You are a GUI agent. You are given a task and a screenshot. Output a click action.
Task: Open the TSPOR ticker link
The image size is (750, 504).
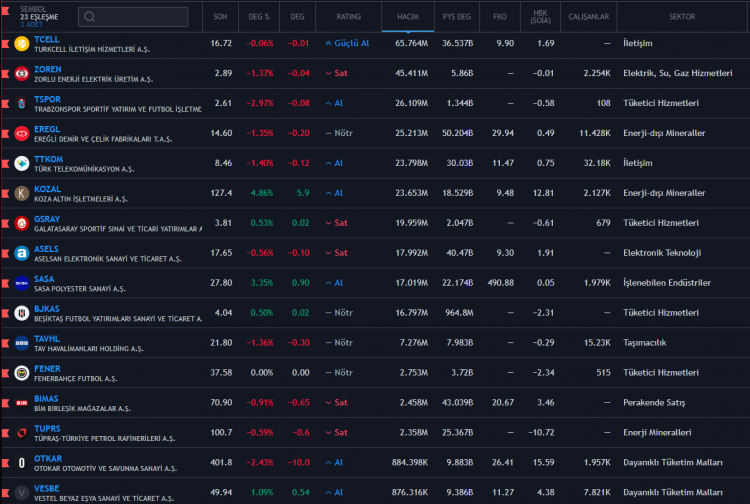[47, 99]
